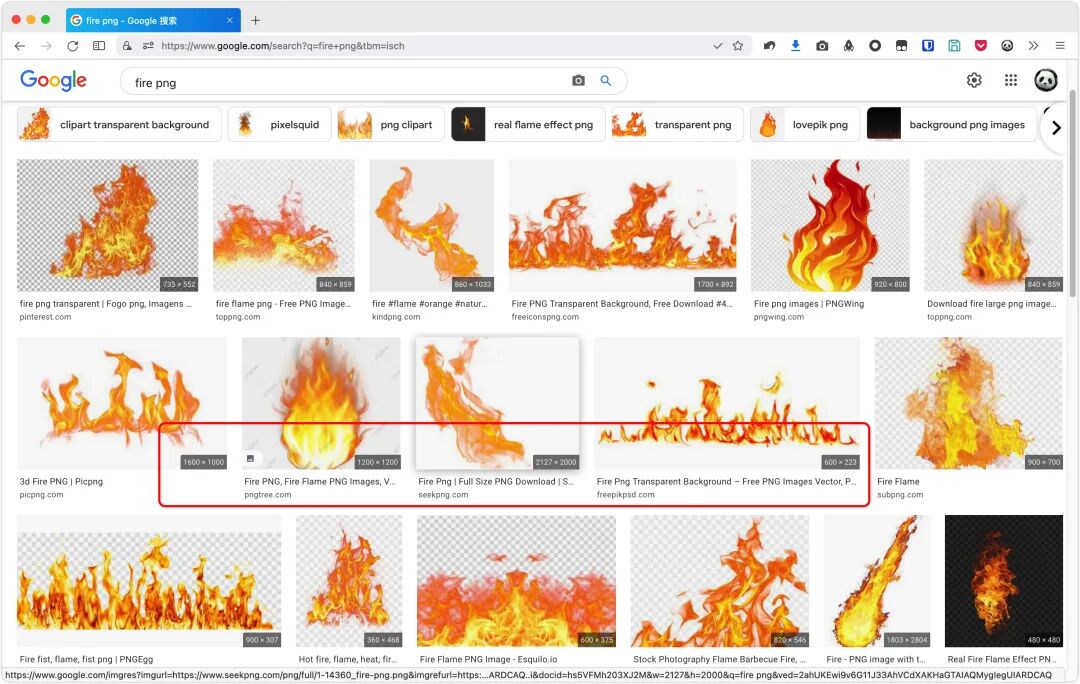Open the Google apps grid
The height and width of the screenshot is (684, 1080).
coord(1010,80)
